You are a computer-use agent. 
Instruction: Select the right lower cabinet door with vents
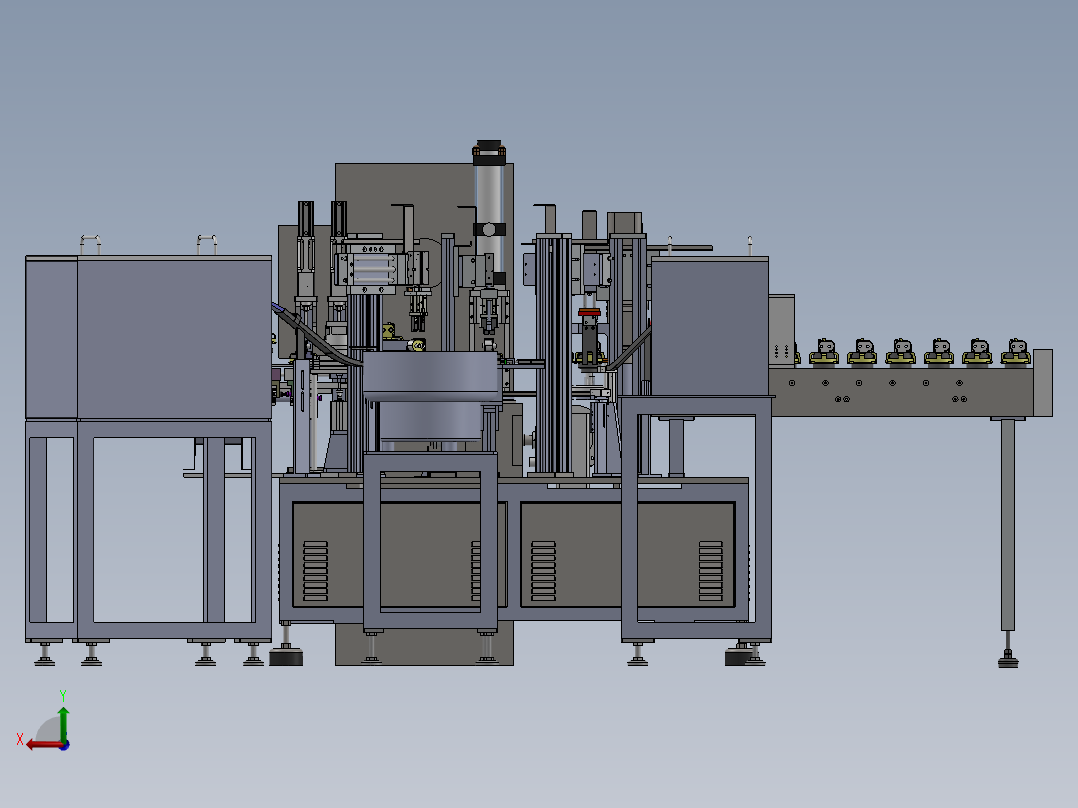pos(628,555)
